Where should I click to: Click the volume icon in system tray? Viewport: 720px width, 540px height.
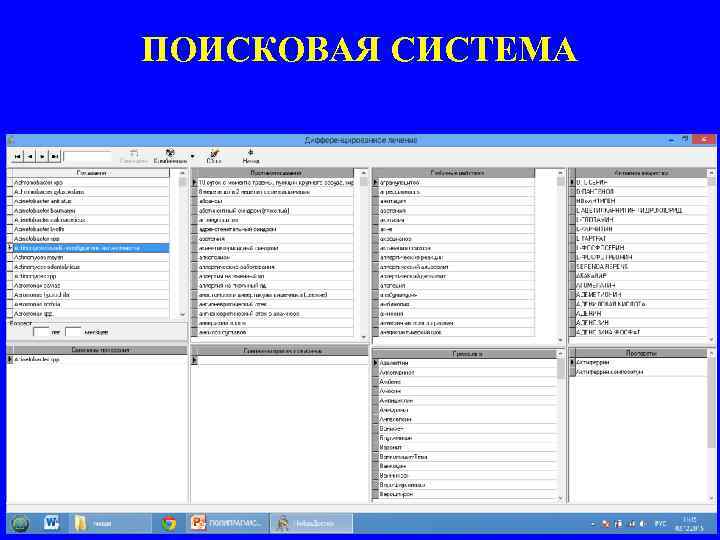(643, 523)
